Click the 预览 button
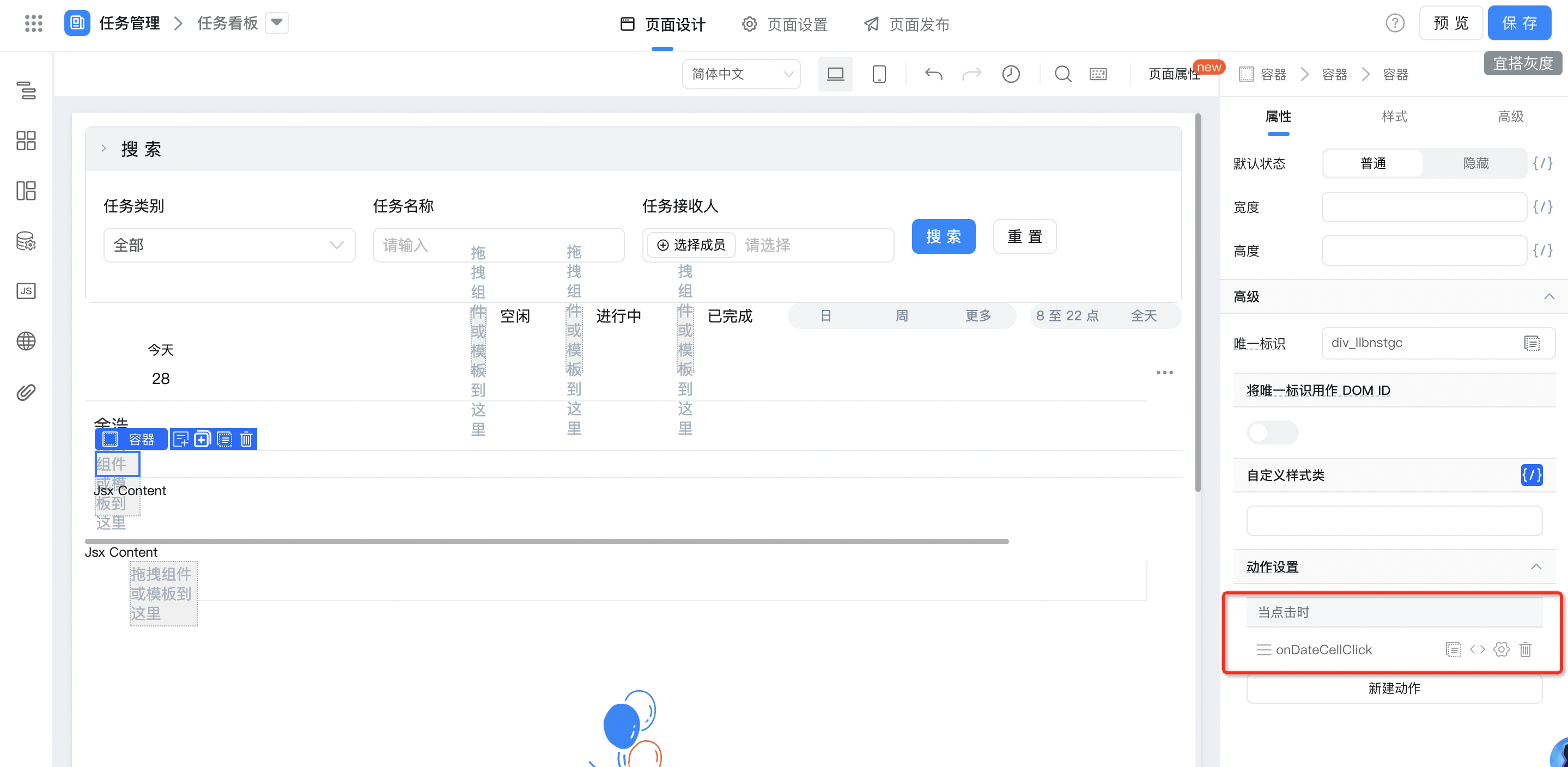The width and height of the screenshot is (1568, 767). (x=1450, y=23)
